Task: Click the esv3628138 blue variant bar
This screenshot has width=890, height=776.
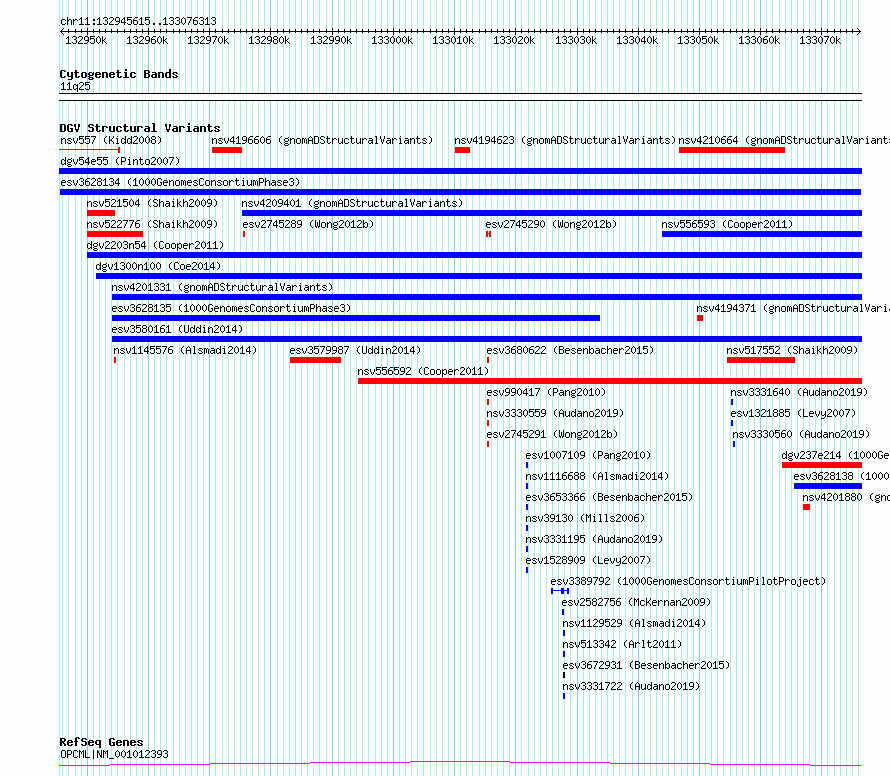Action: coord(828,486)
